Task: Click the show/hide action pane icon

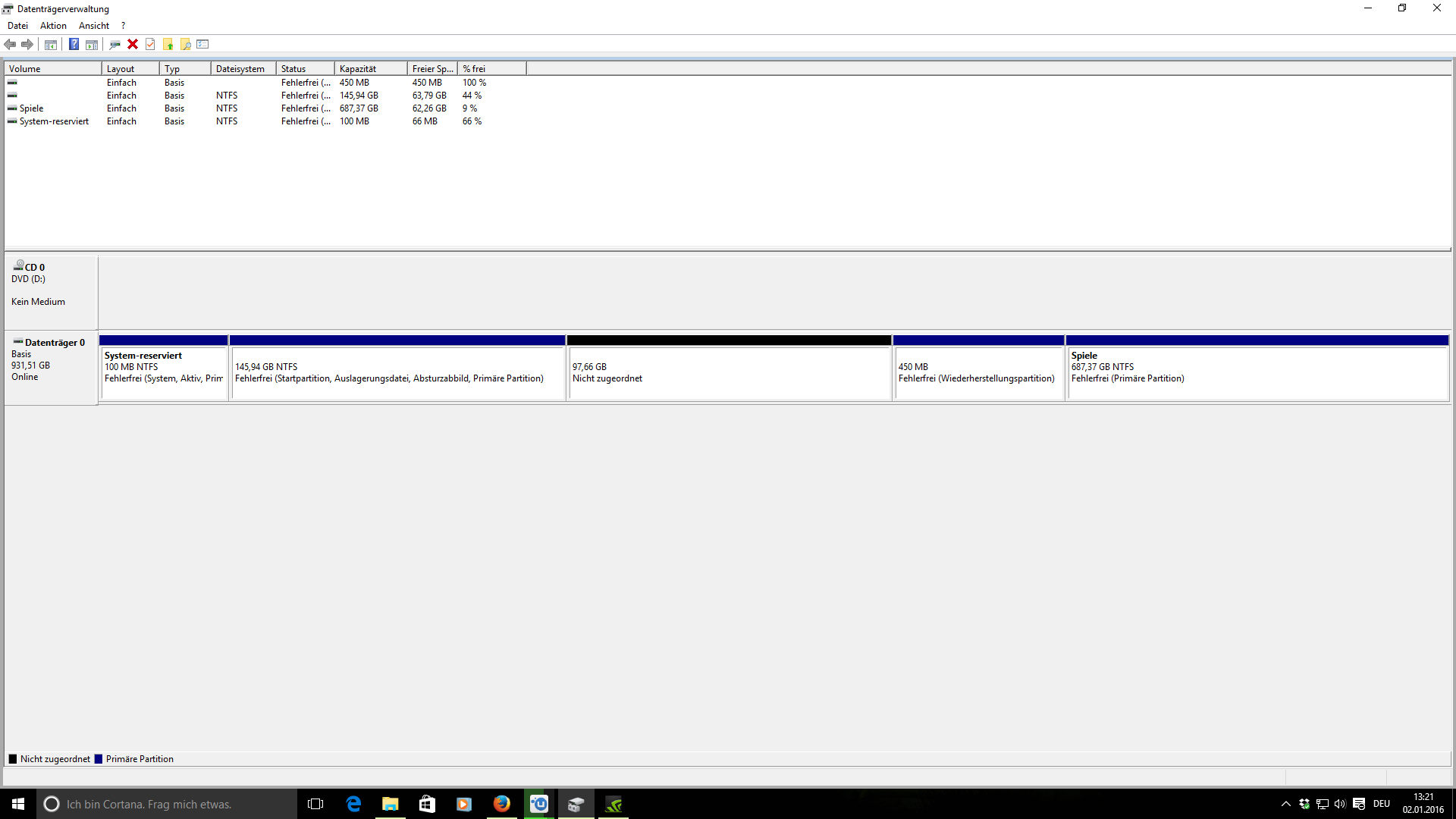Action: tap(92, 44)
